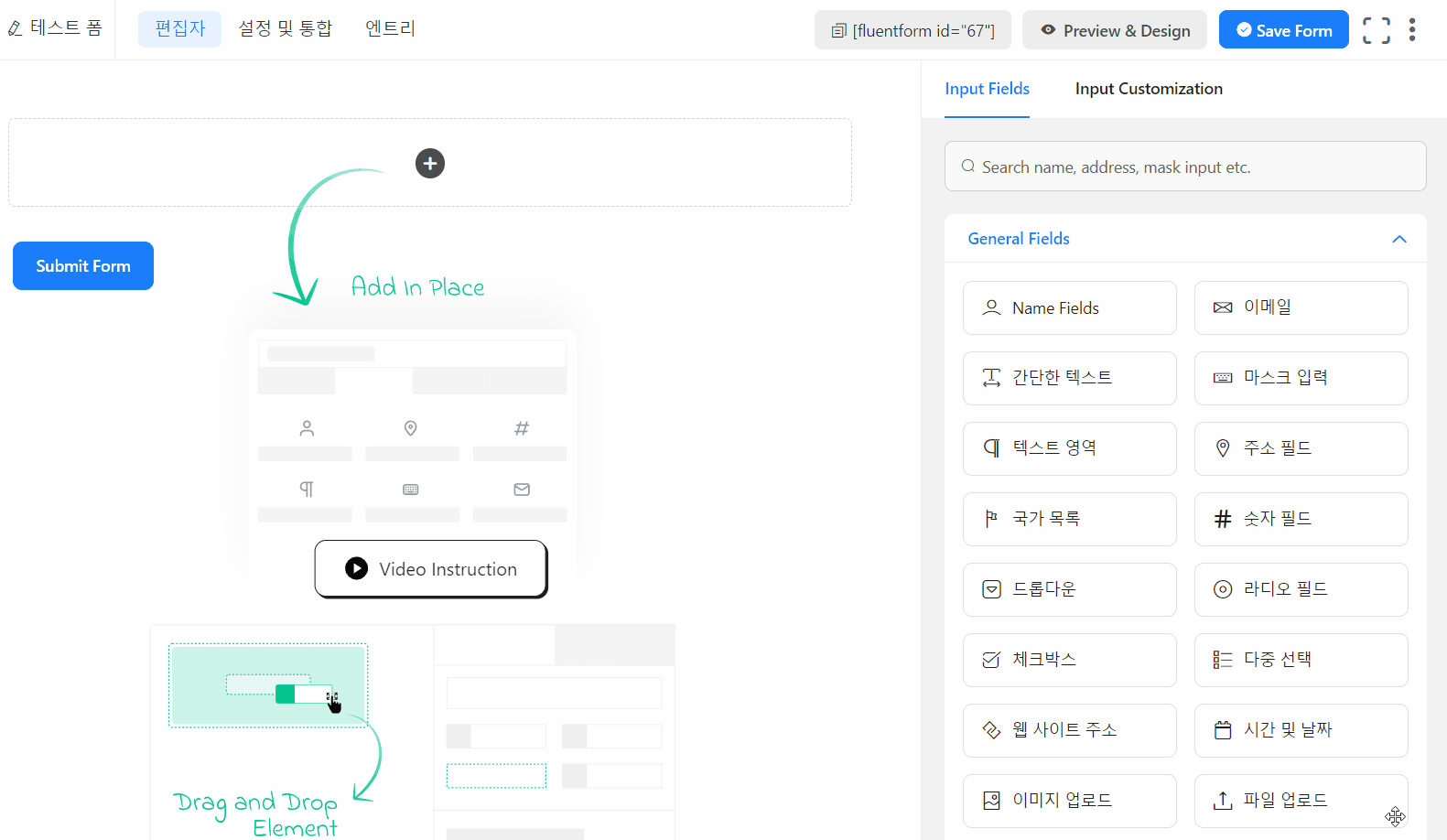
Task: Add the Name Fields element
Action: click(1069, 307)
